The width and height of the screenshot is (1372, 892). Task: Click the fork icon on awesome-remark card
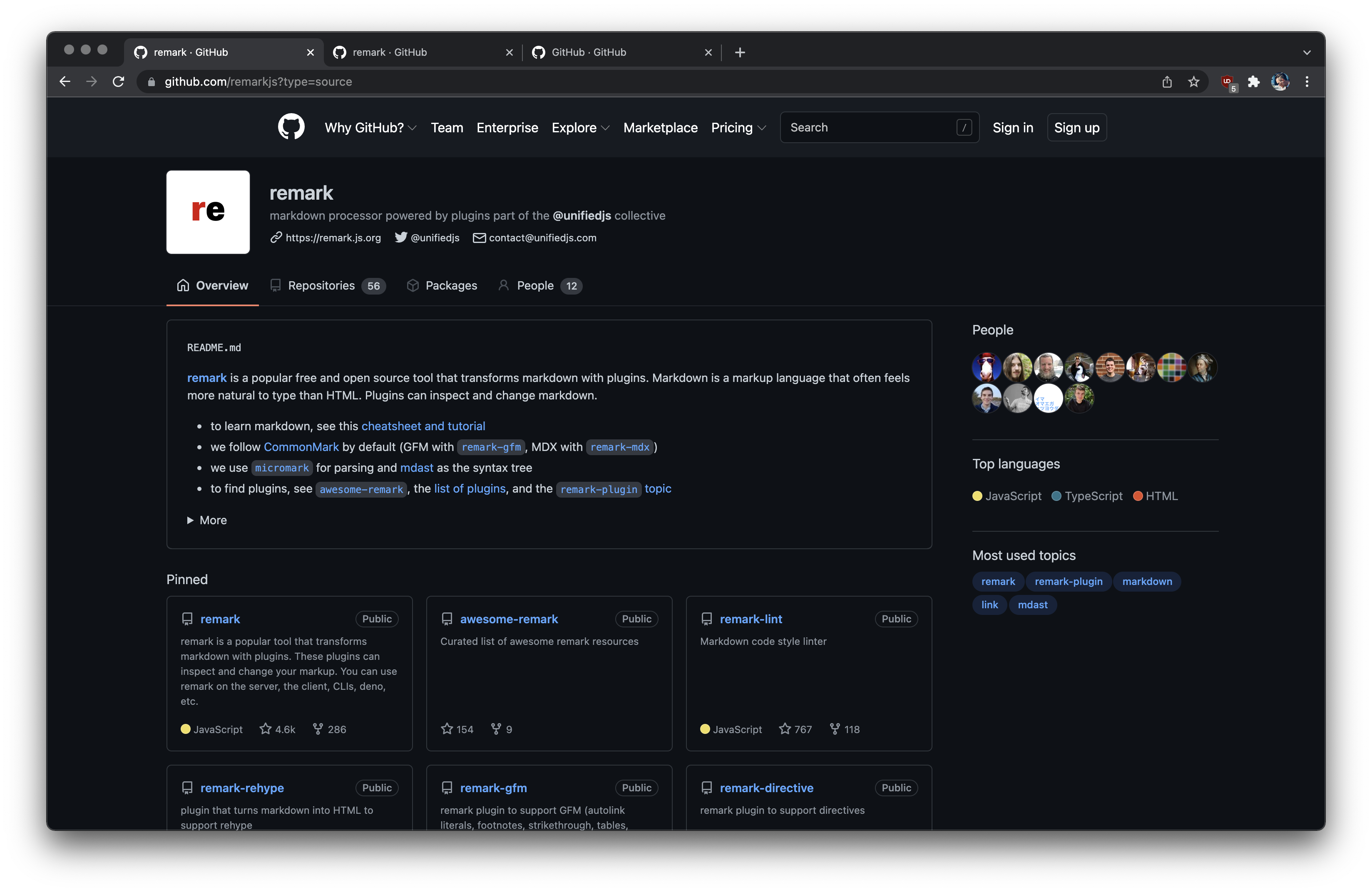click(497, 729)
